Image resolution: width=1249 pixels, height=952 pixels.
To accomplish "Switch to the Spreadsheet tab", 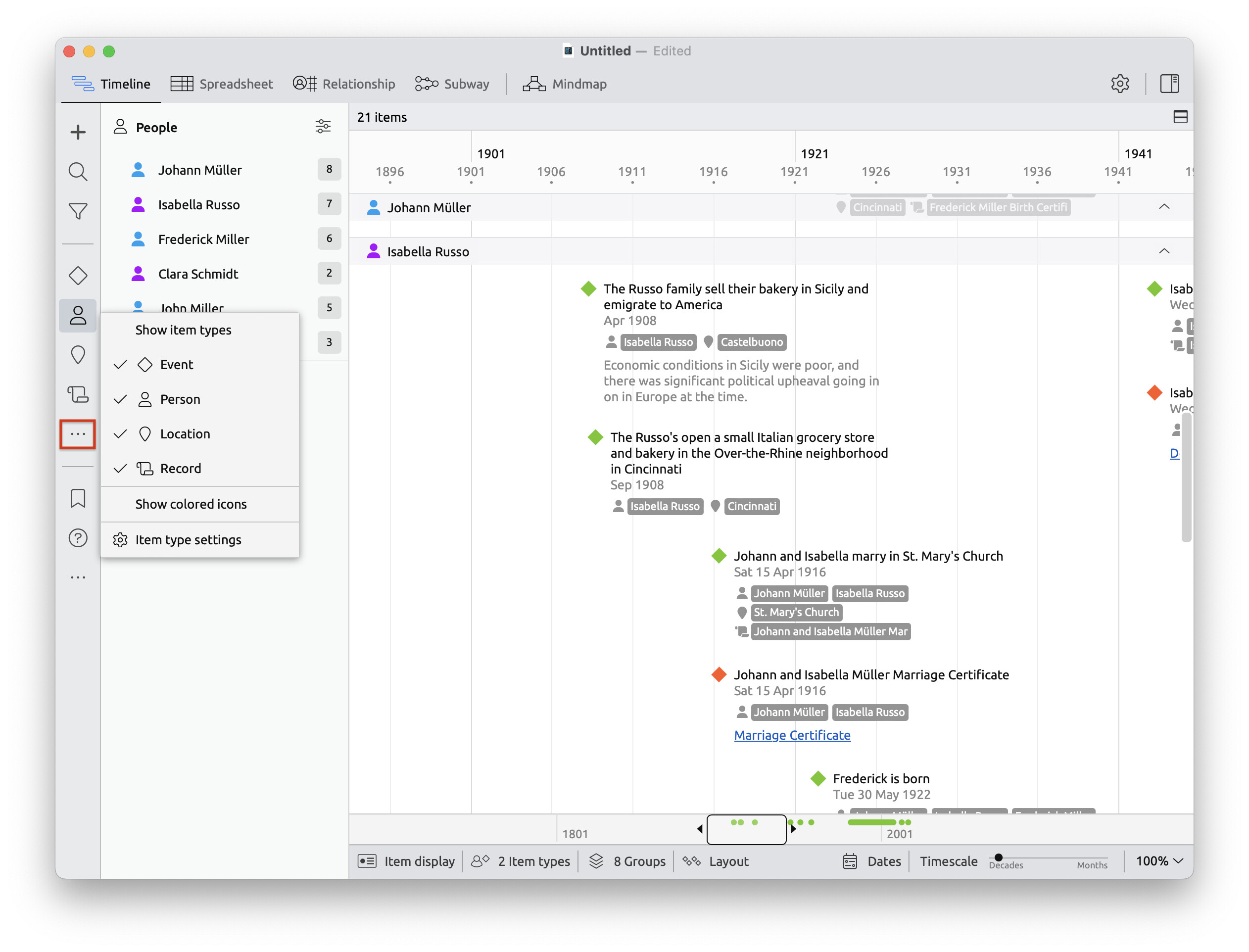I will tap(222, 84).
